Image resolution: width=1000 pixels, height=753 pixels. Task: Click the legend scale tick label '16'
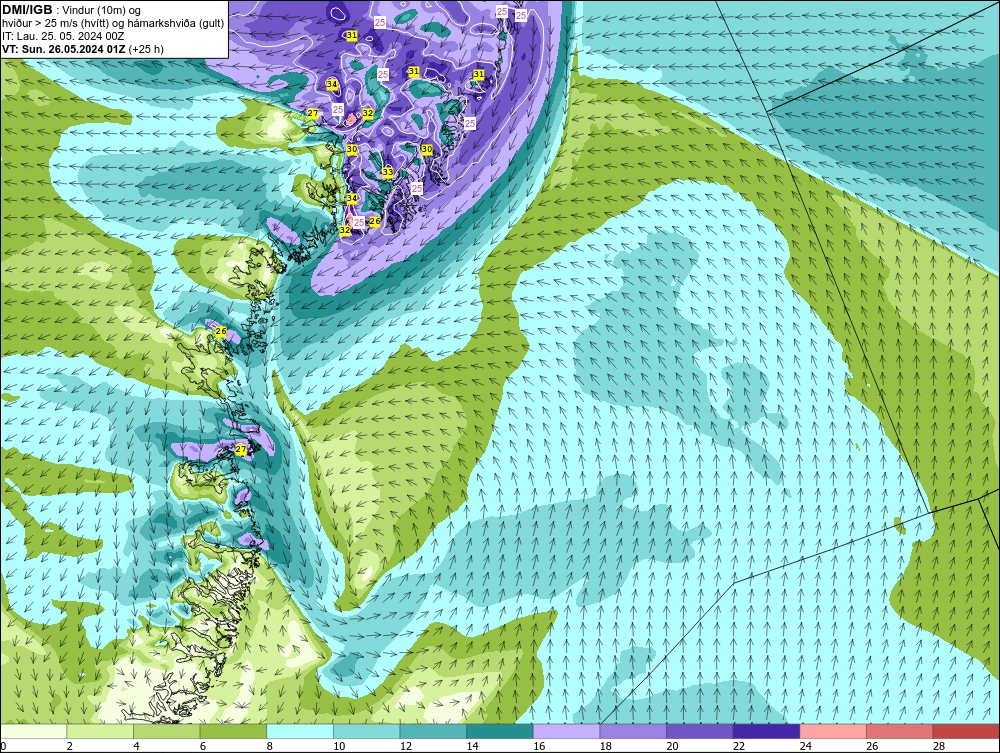[x=539, y=746]
